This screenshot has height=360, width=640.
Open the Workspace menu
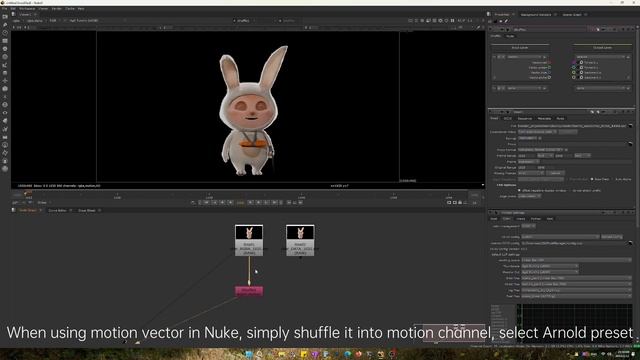(x=27, y=9)
